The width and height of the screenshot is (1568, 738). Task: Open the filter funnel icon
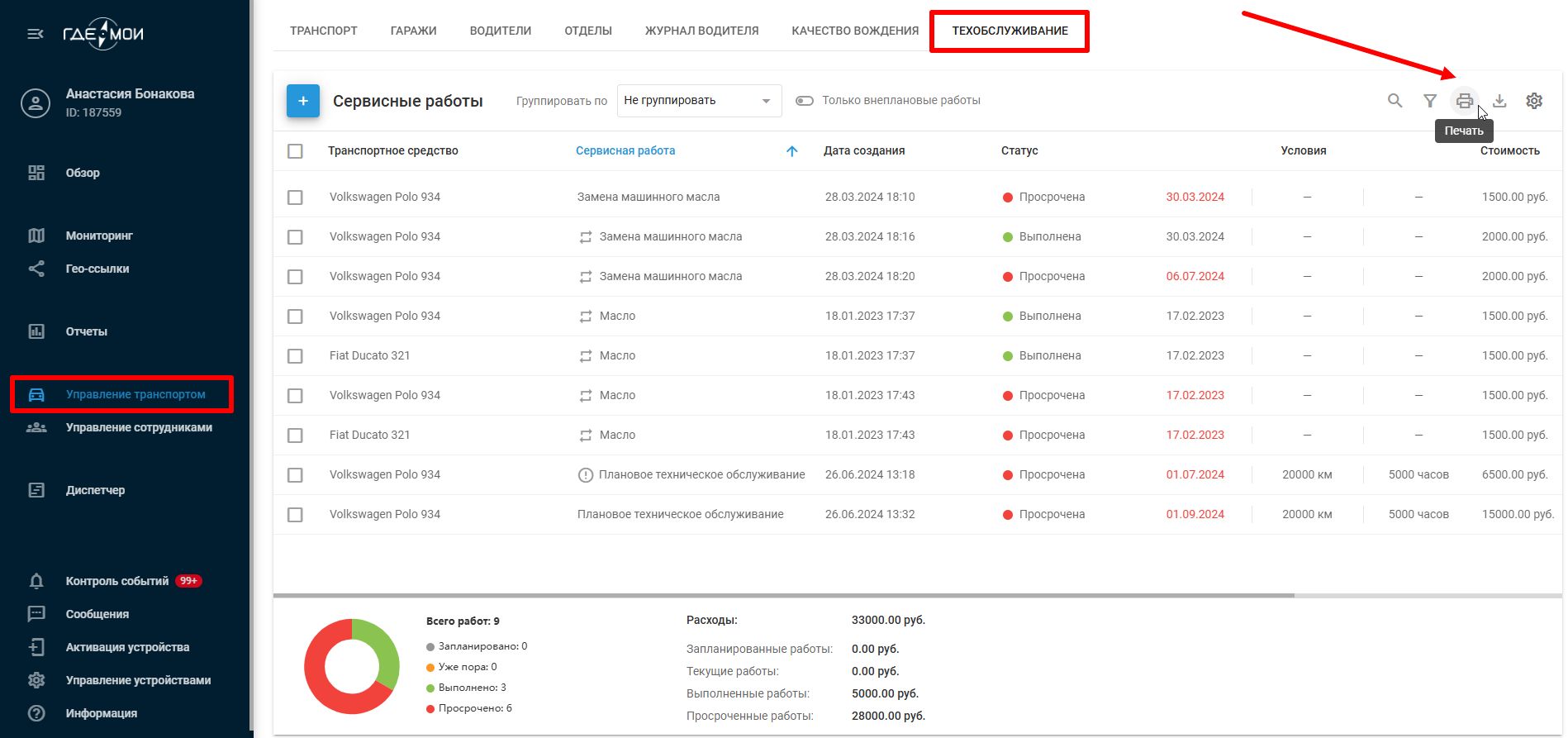(x=1429, y=101)
